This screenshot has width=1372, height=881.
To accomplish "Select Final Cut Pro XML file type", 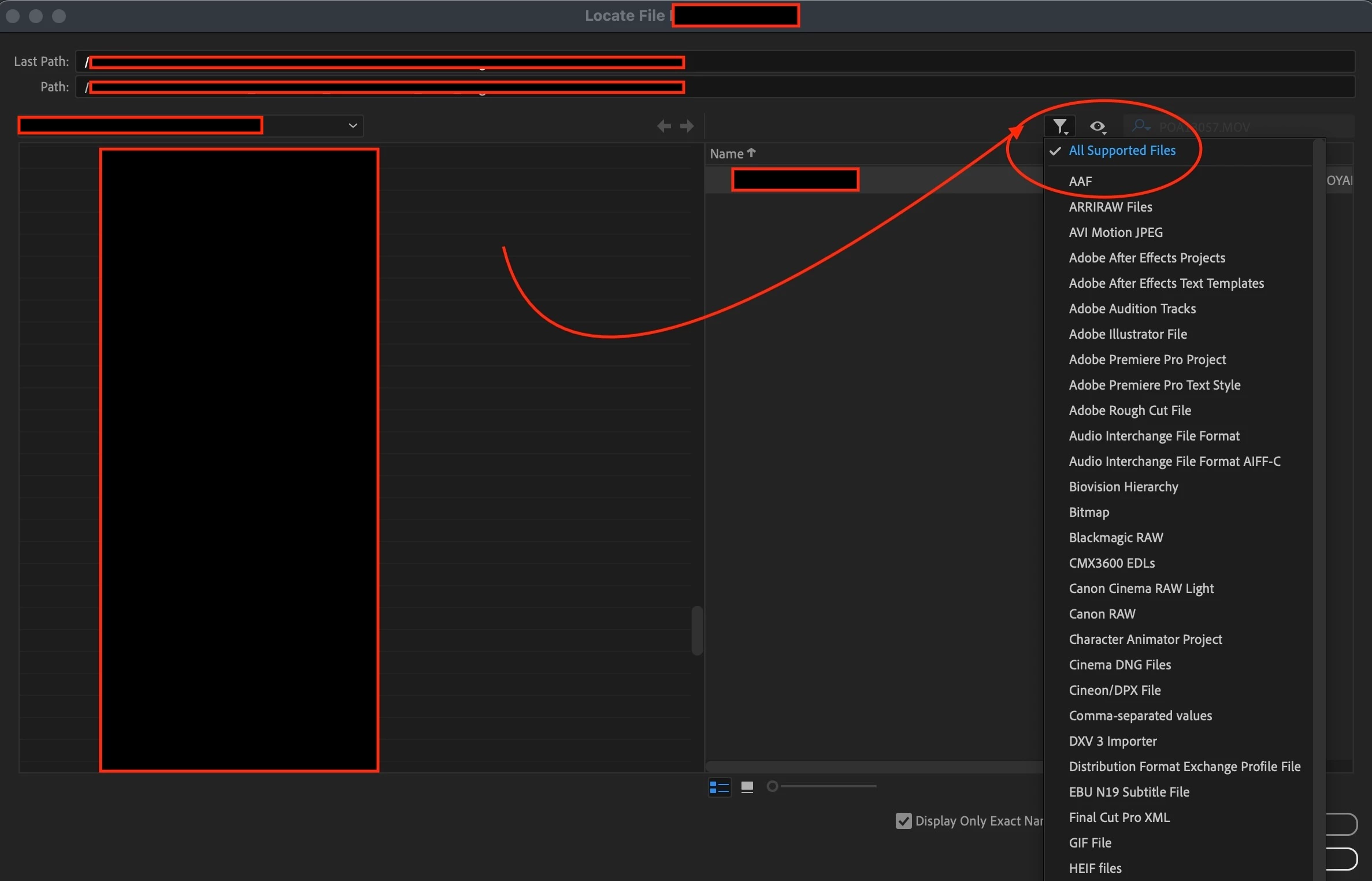I will point(1119,817).
